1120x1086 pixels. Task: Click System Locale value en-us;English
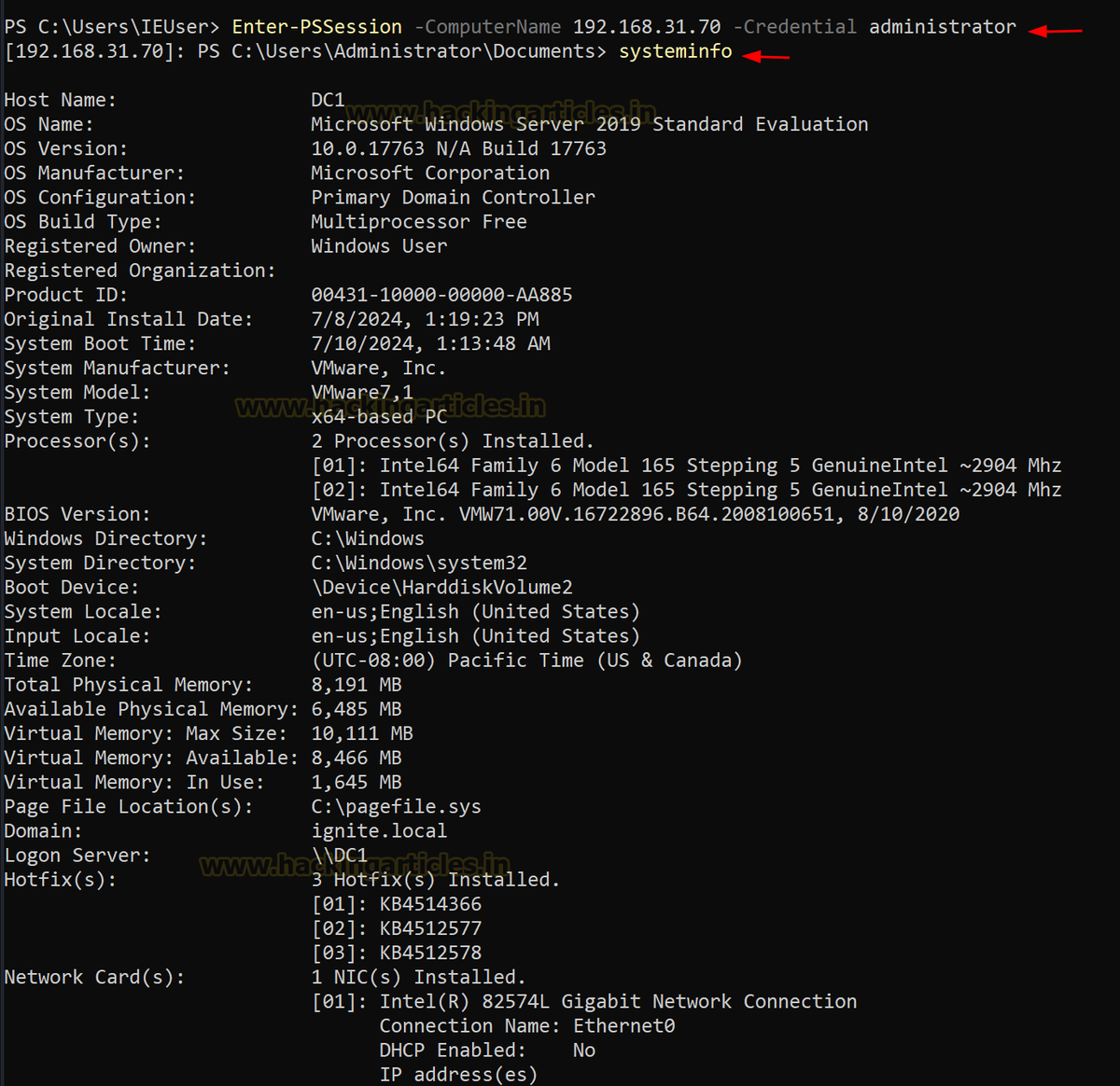click(x=476, y=611)
